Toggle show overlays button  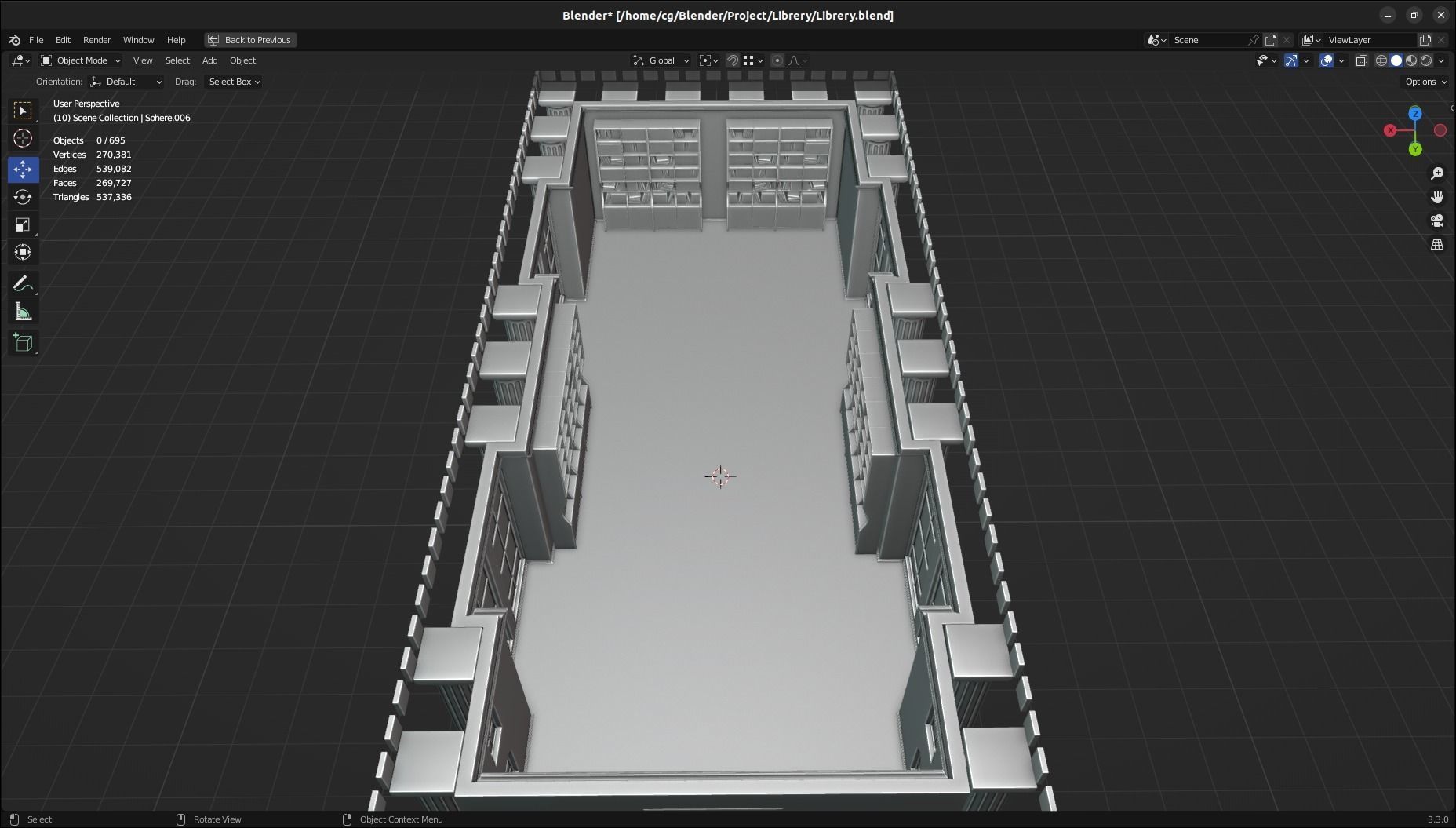pyautogui.click(x=1327, y=60)
